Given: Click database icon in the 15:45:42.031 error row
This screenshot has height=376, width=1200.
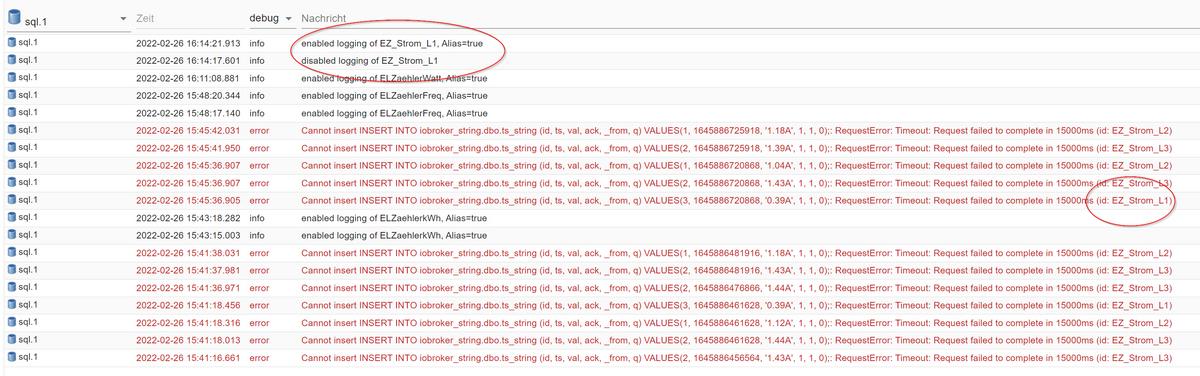Looking at the screenshot, I should 12,130.
